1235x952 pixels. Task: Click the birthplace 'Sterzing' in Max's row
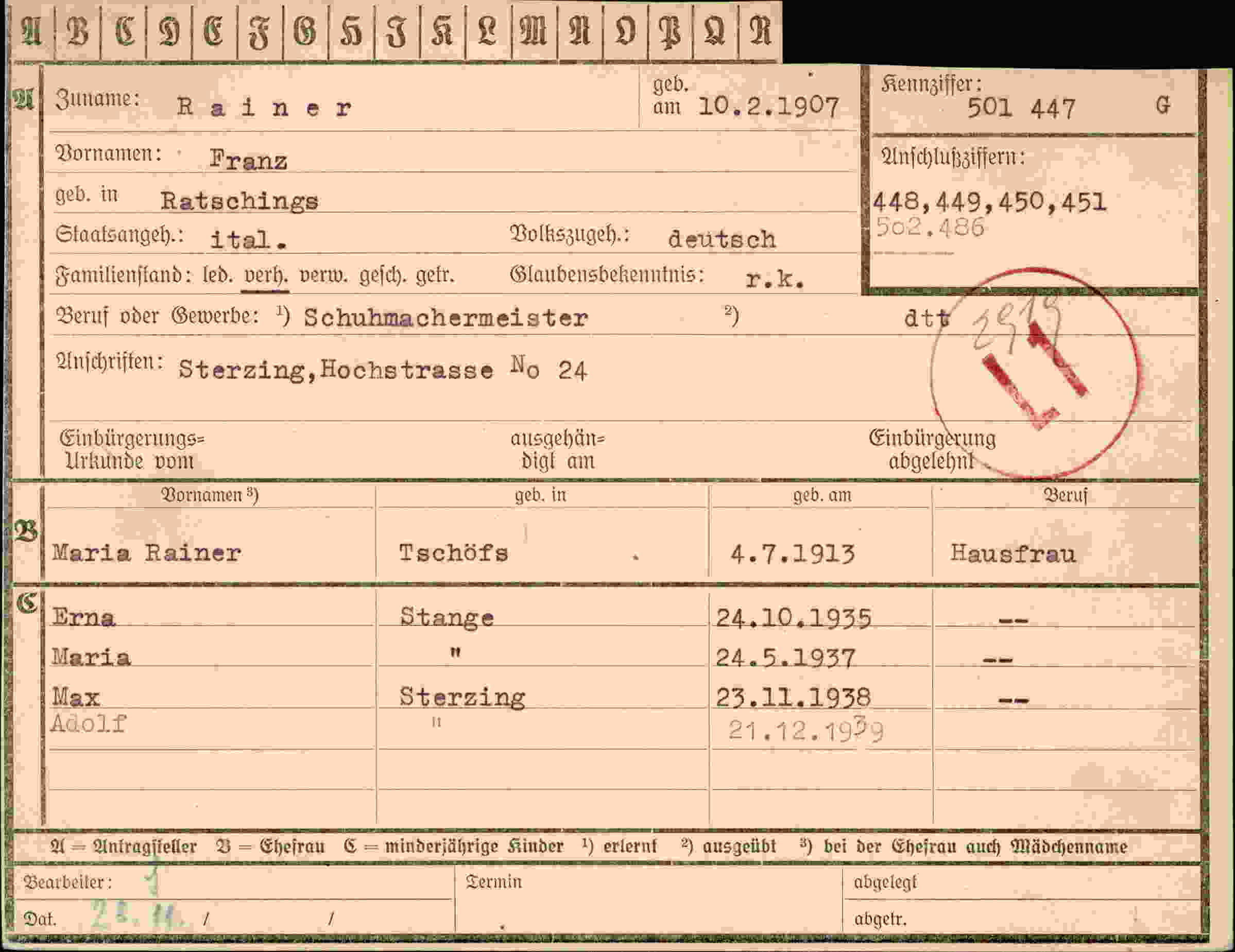[x=462, y=697]
